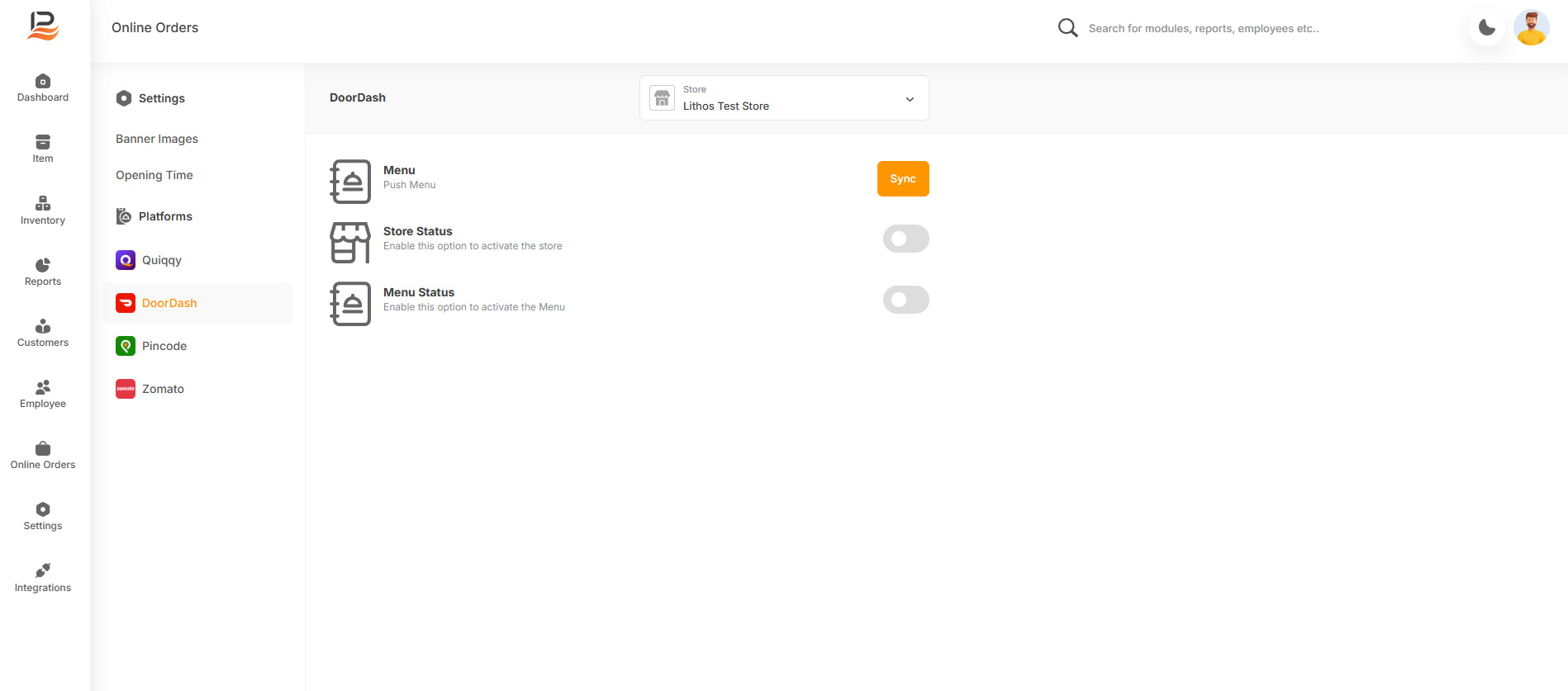The height and width of the screenshot is (691, 1568).
Task: Click the 'Push Menu' subtitle text
Action: tap(410, 185)
